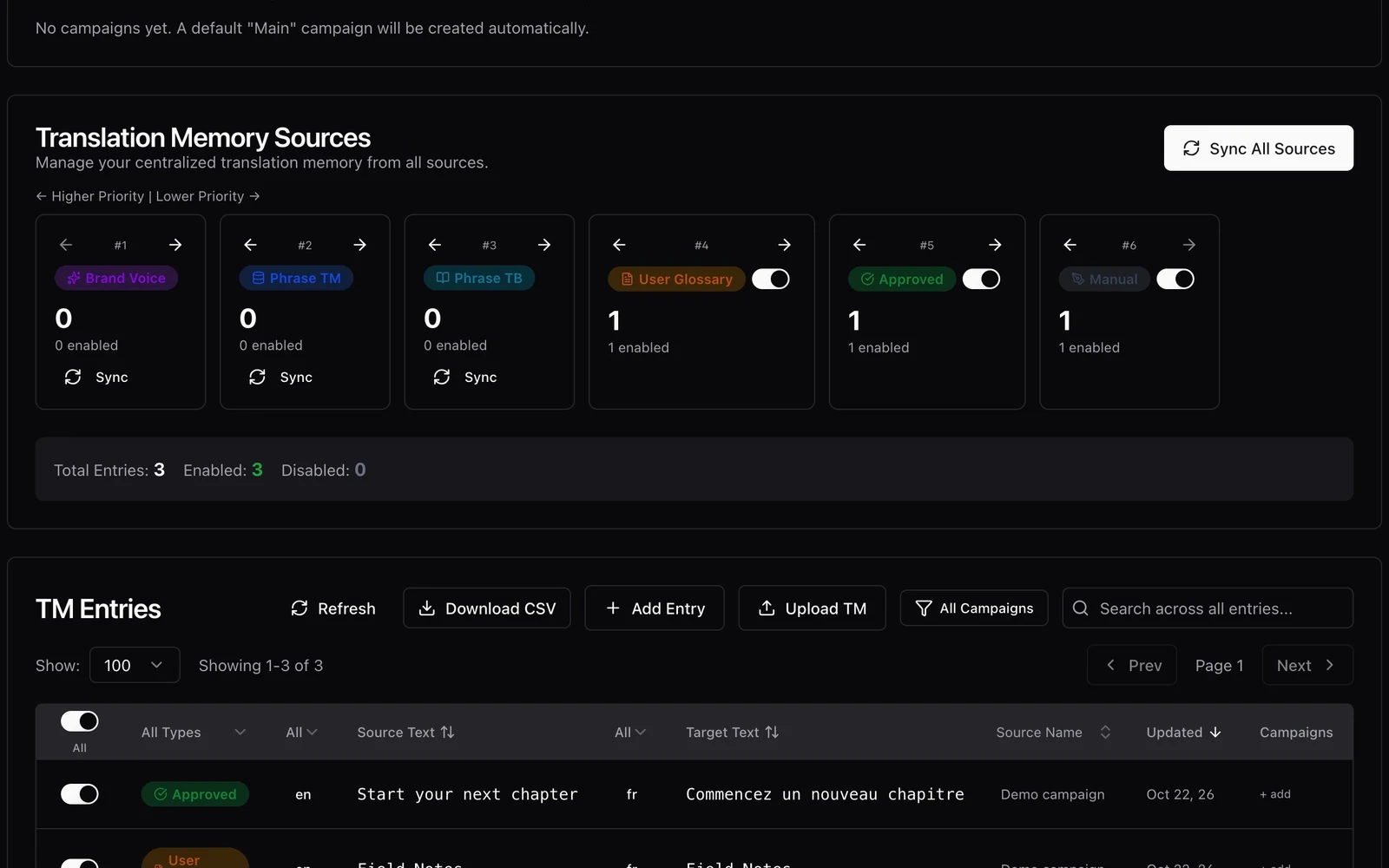Screen dimensions: 1389x868
Task: Click the Add Entry button
Action: point(655,608)
